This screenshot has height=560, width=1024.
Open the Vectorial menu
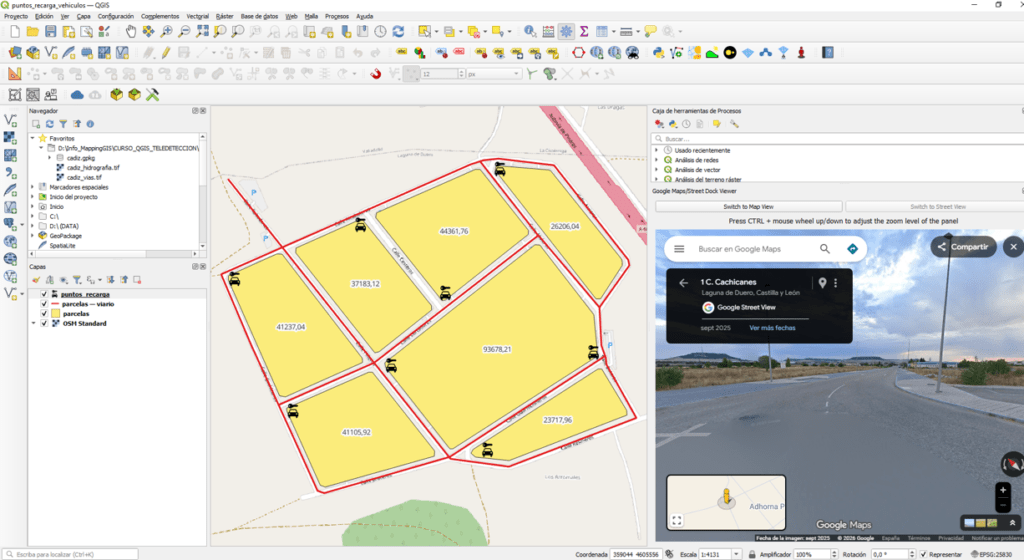(x=198, y=16)
